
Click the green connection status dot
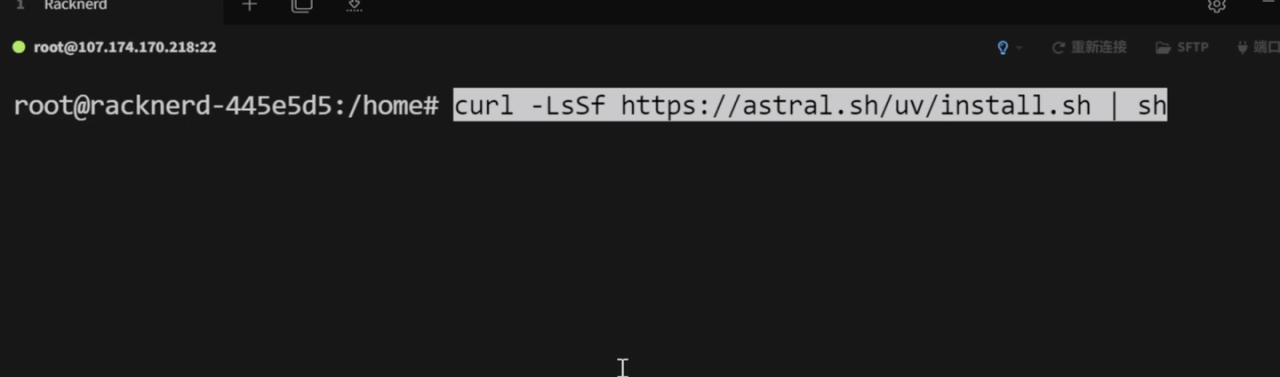(x=18, y=47)
